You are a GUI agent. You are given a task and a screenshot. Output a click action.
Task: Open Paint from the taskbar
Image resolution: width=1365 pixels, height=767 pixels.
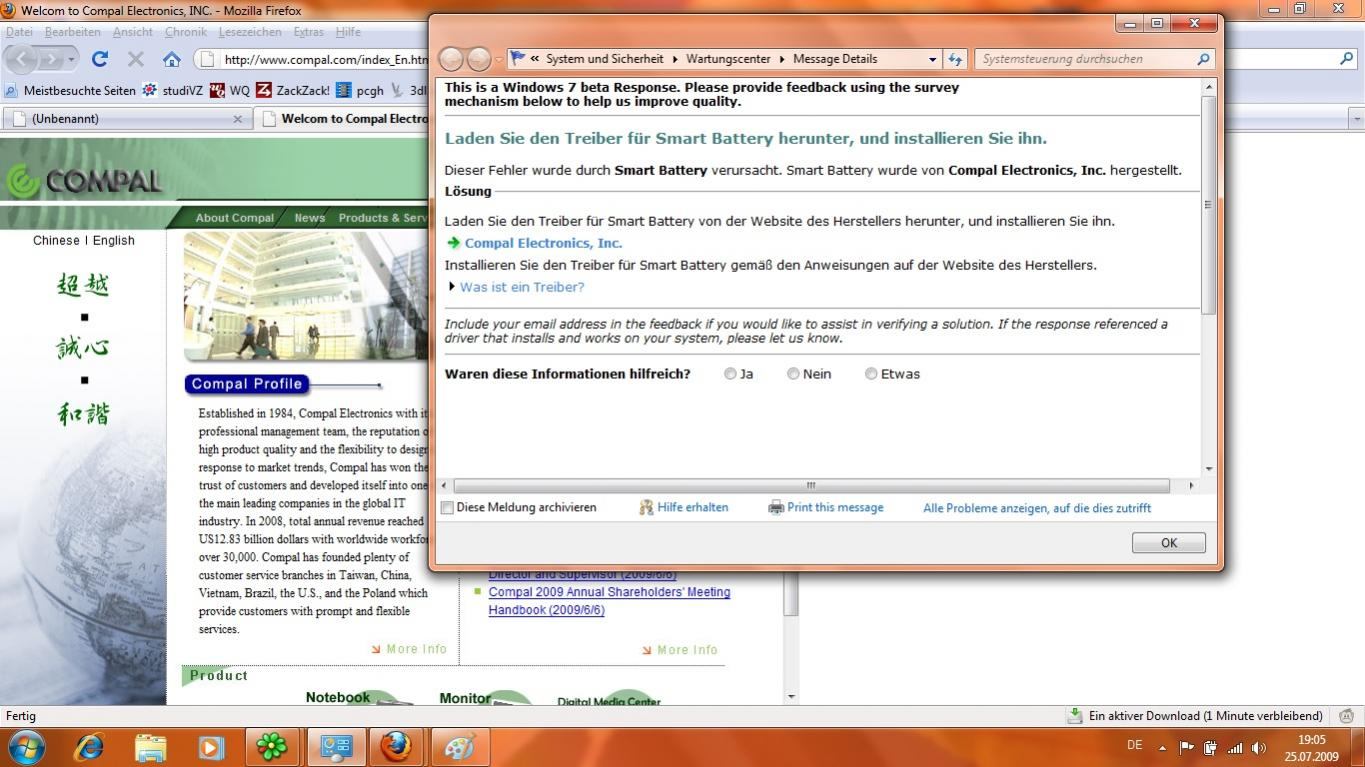coord(458,747)
